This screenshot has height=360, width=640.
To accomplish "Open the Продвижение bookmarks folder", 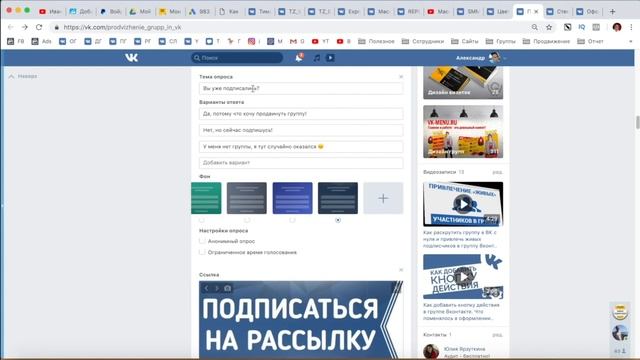I will pyautogui.click(x=546, y=41).
